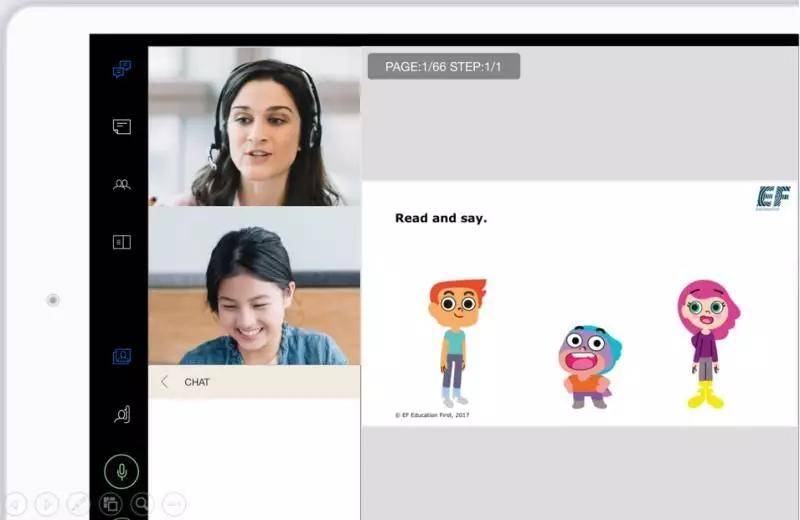Select the teacher's video feed with headset

click(x=254, y=126)
